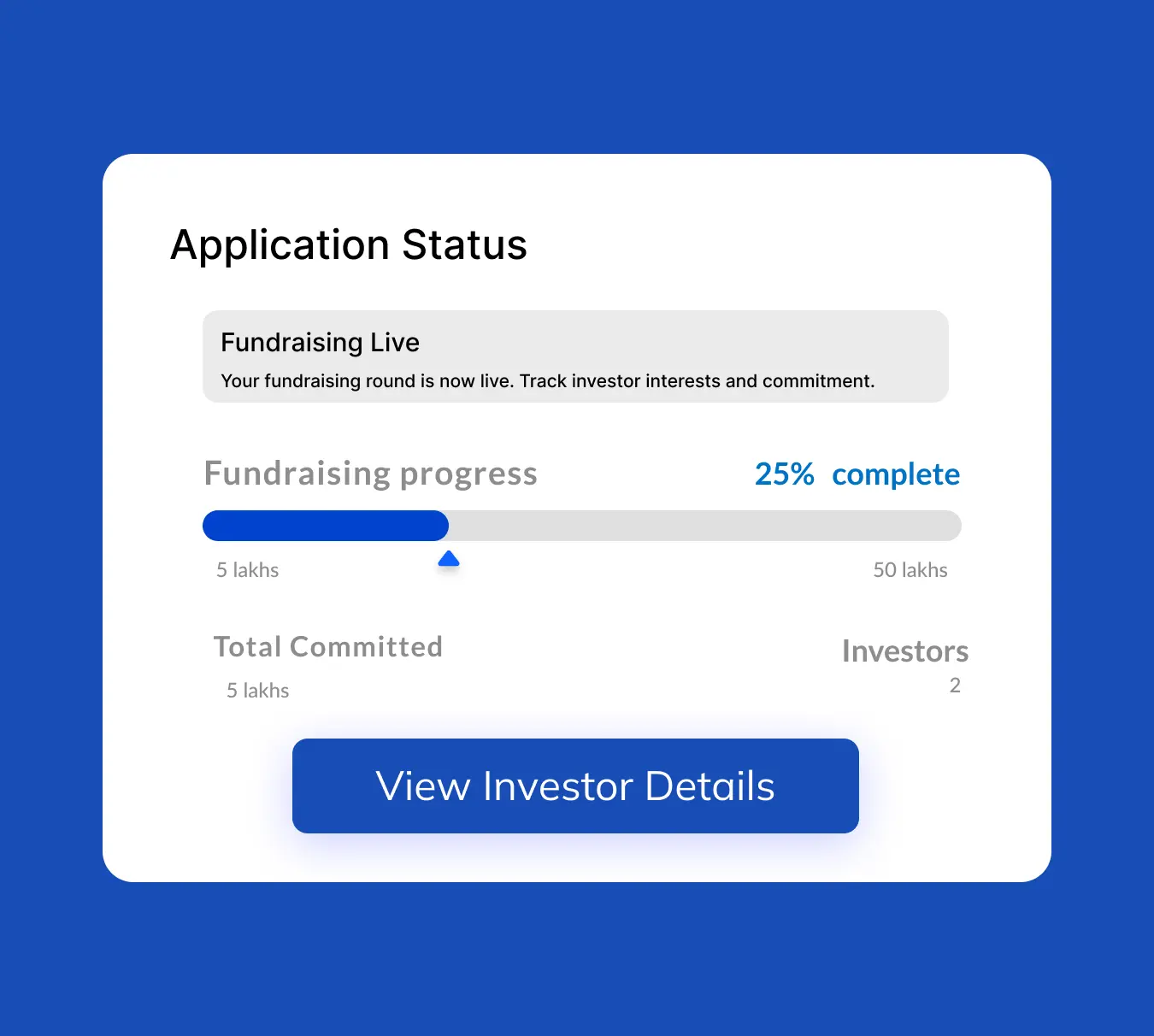Viewport: 1154px width, 1036px height.
Task: Click the 50 lakhs target label
Action: pos(910,570)
